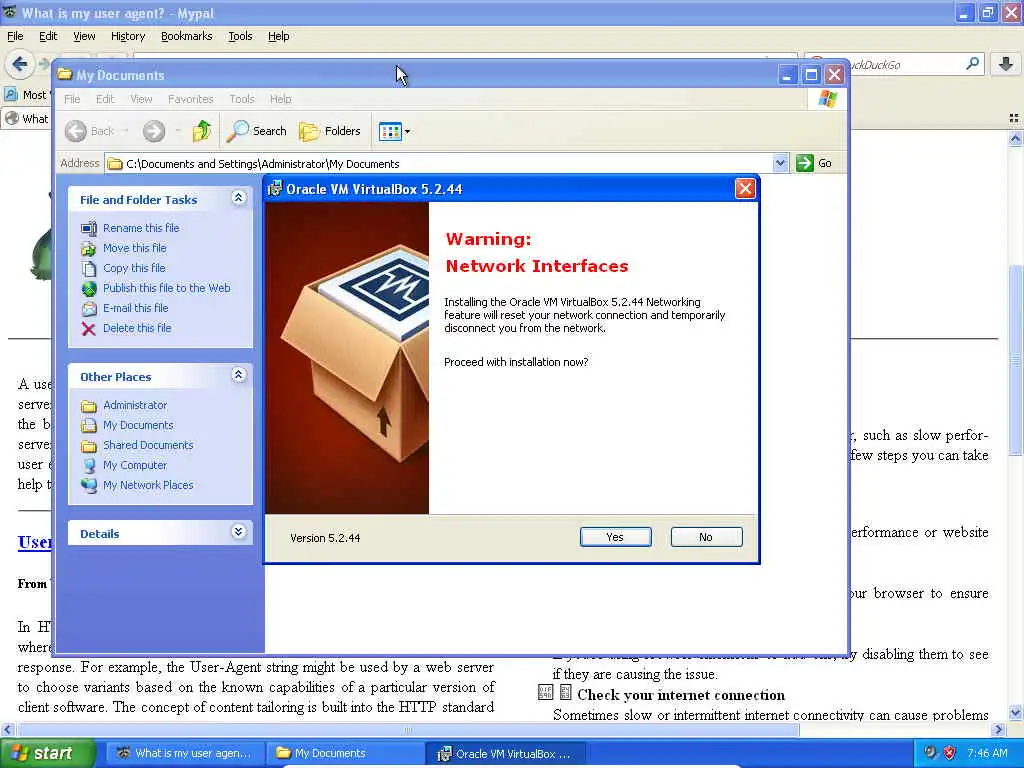
Task: Open the Tools menu in My Documents window
Action: coord(242,99)
